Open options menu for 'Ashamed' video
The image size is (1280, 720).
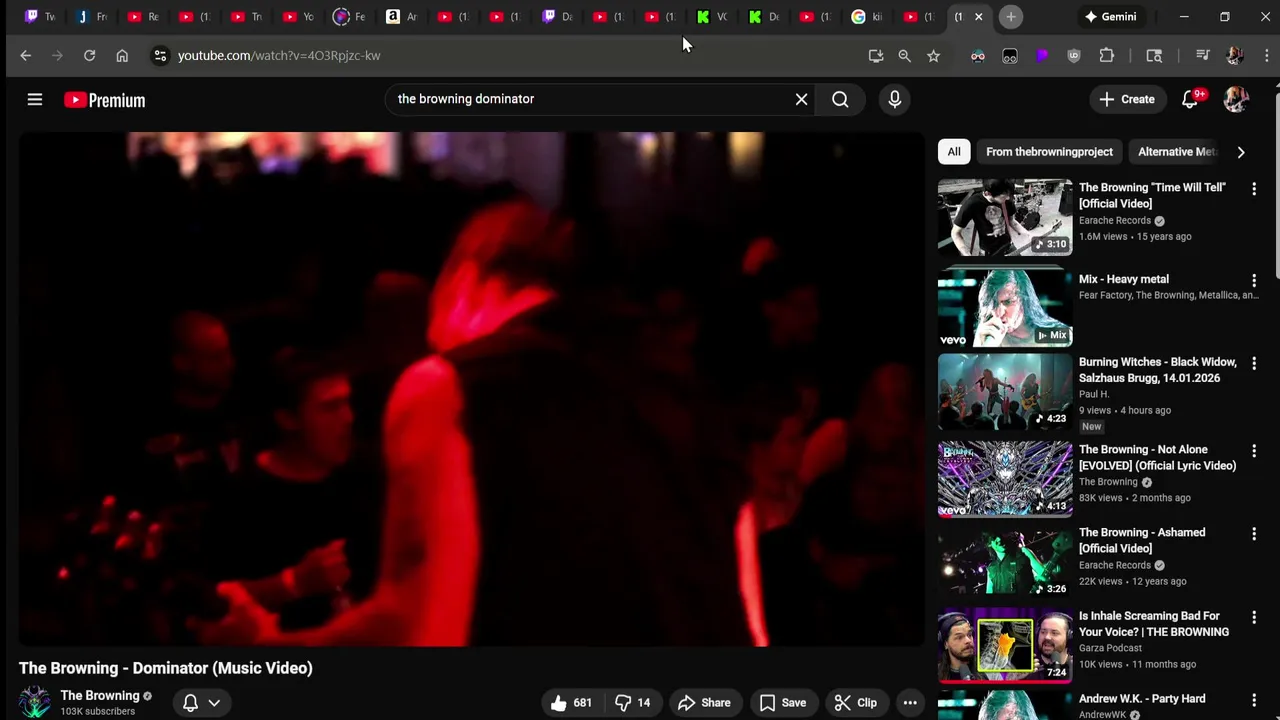[x=1254, y=535]
